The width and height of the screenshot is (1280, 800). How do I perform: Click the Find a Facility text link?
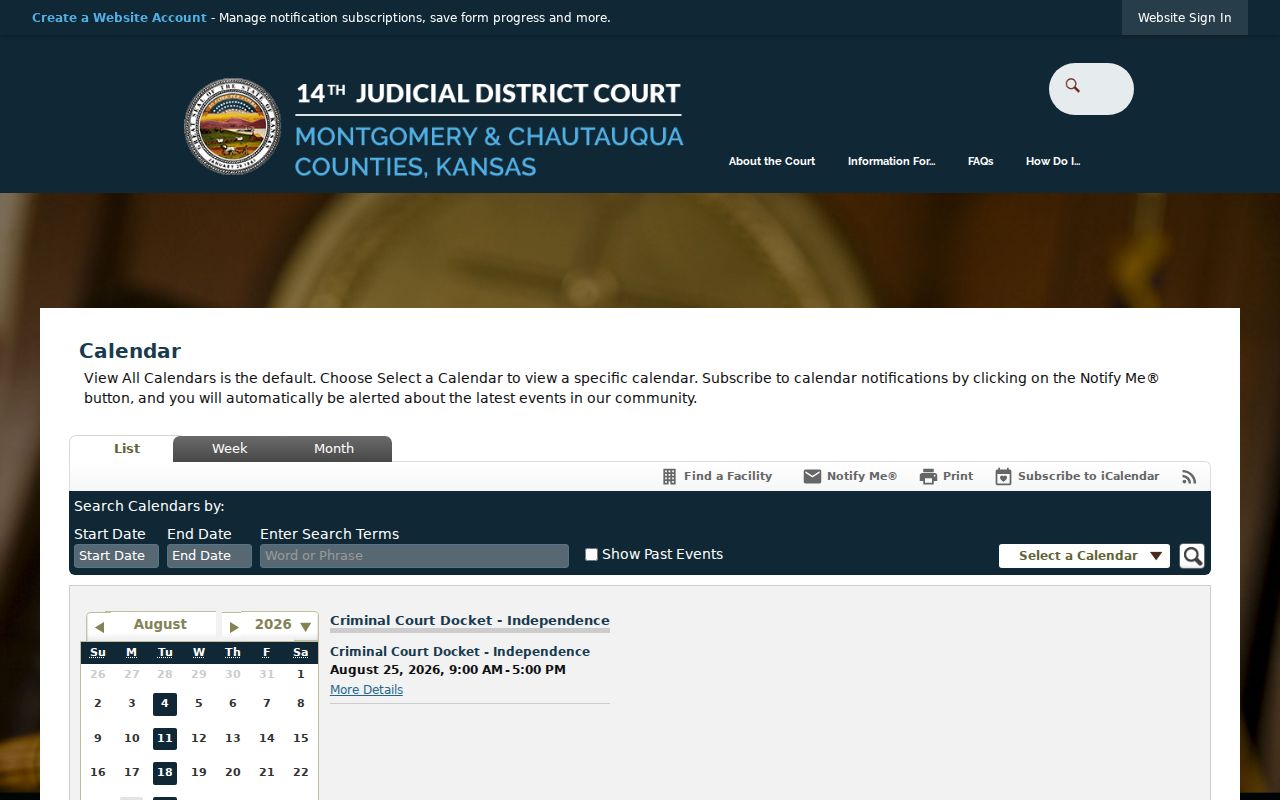pos(728,476)
